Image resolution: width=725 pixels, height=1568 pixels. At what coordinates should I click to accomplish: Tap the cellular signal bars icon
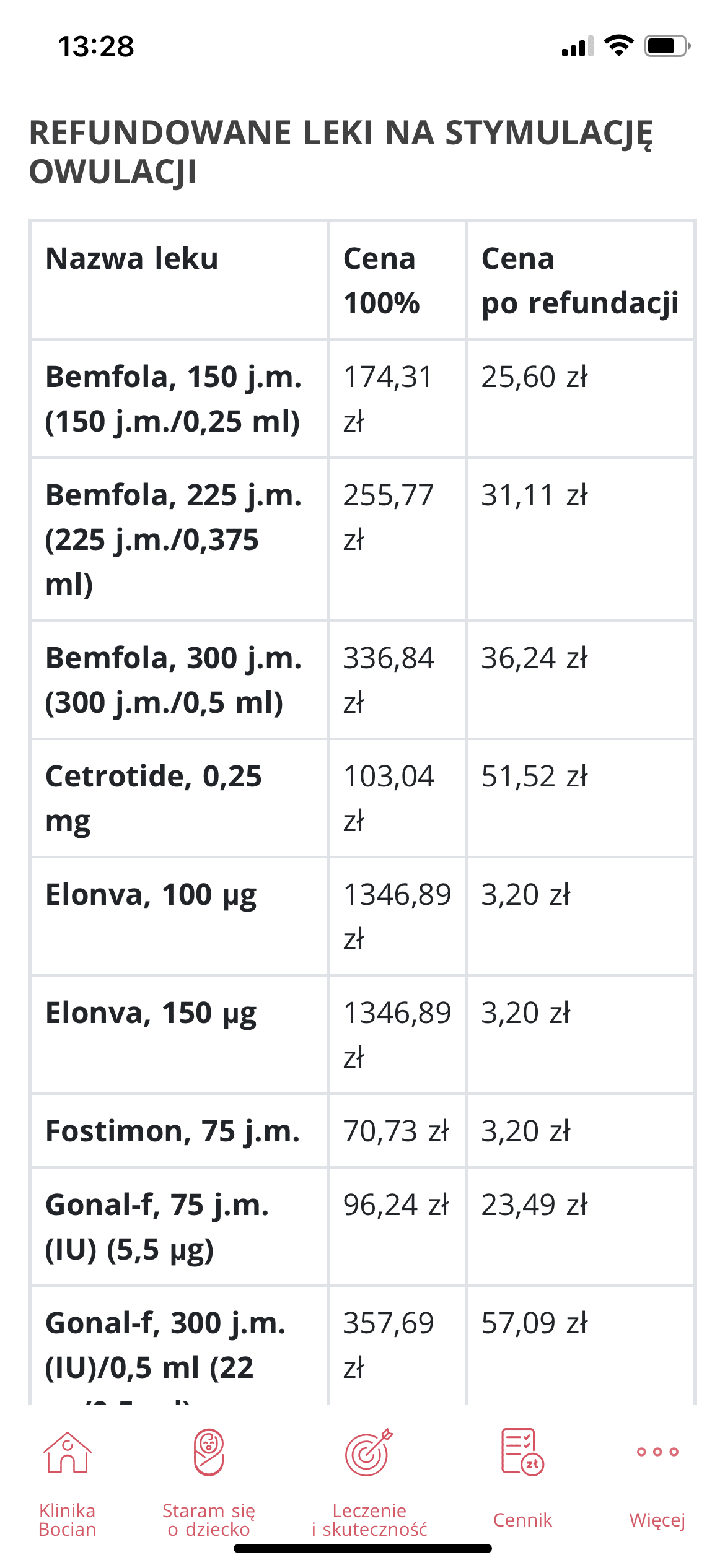577,46
